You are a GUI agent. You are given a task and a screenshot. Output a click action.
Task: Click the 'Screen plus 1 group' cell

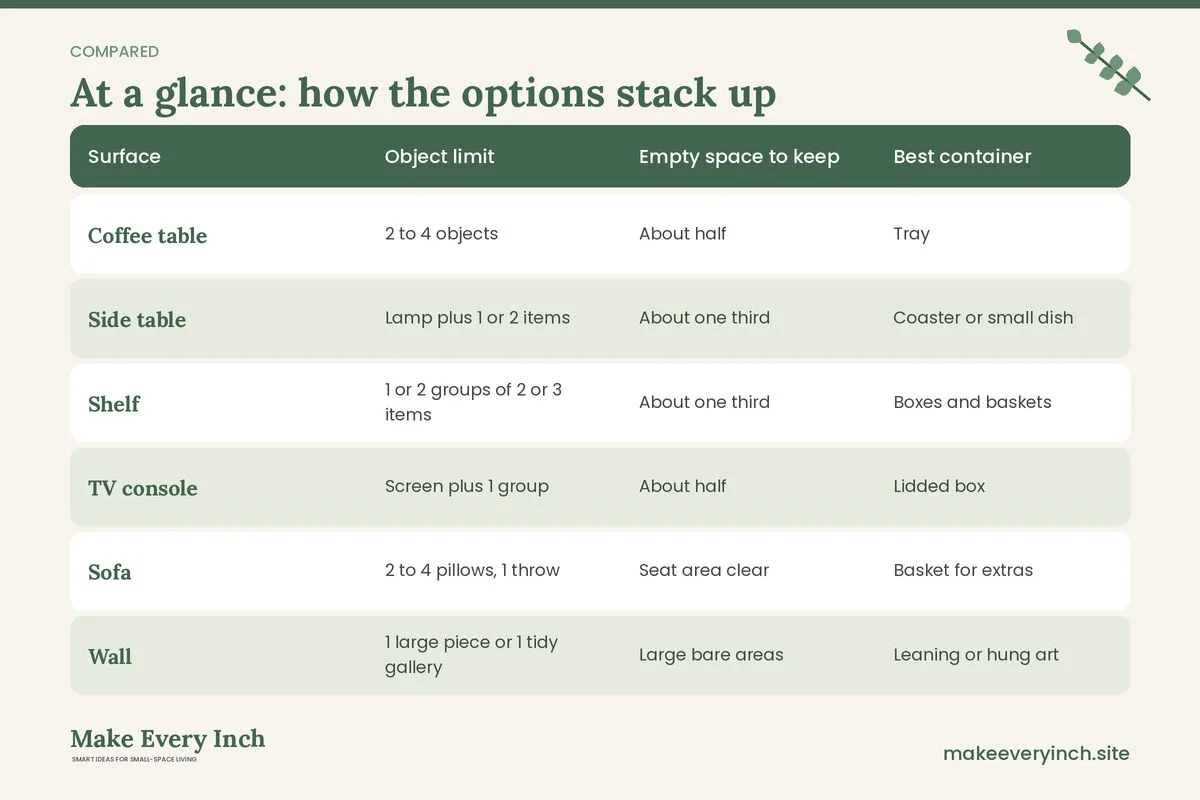click(x=467, y=486)
